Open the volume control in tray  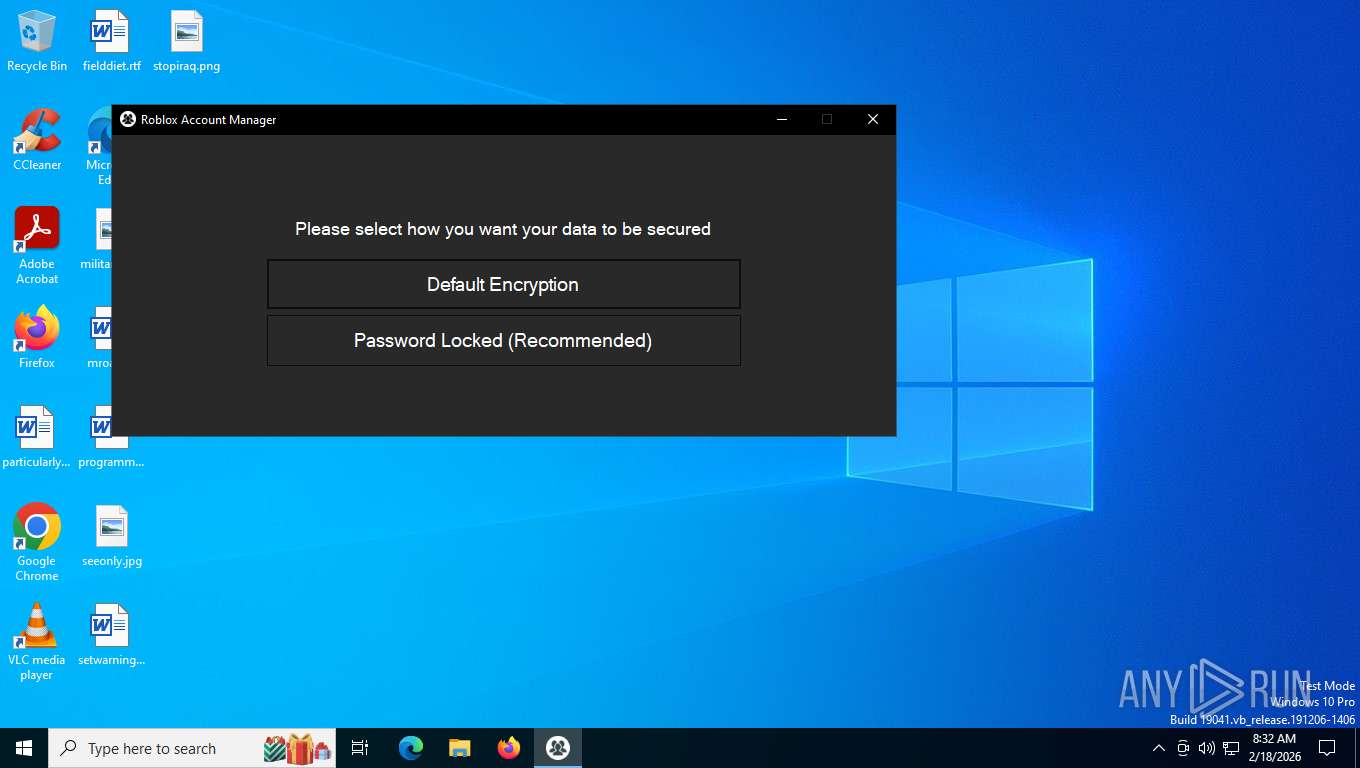(x=1207, y=748)
